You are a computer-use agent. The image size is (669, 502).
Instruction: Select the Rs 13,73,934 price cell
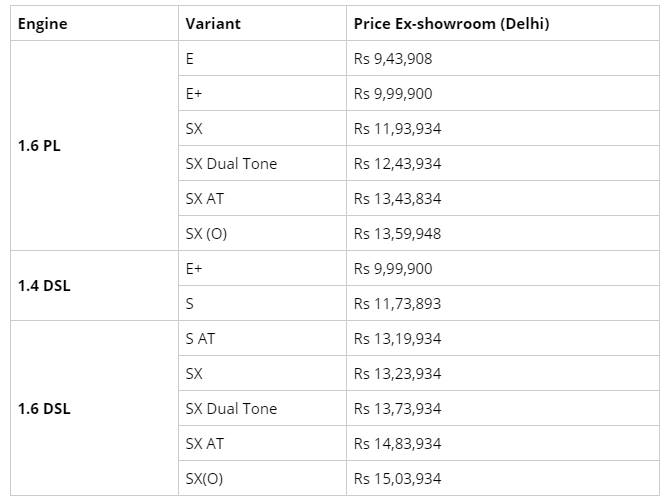click(x=397, y=408)
